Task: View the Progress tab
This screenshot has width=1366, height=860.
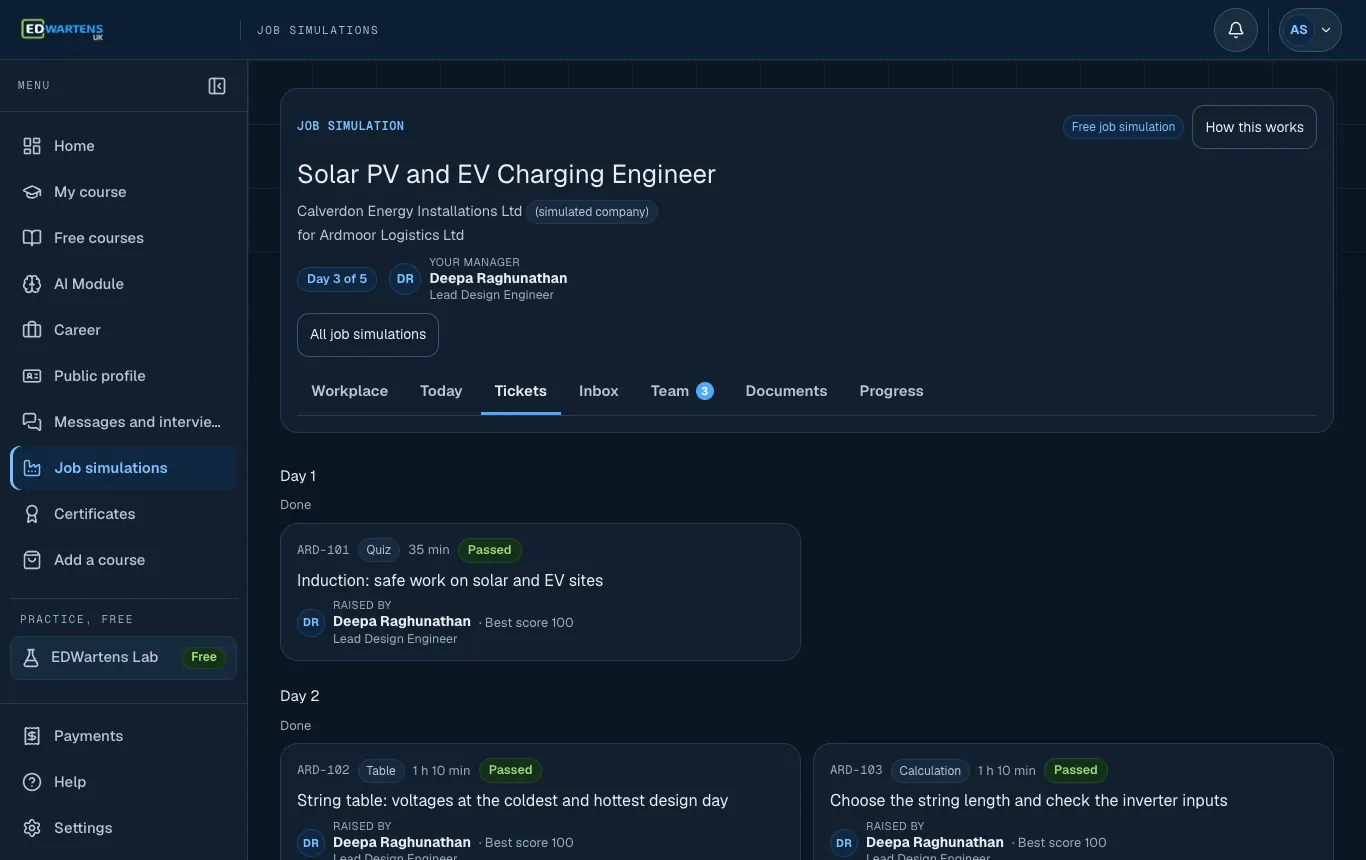Action: (x=891, y=391)
